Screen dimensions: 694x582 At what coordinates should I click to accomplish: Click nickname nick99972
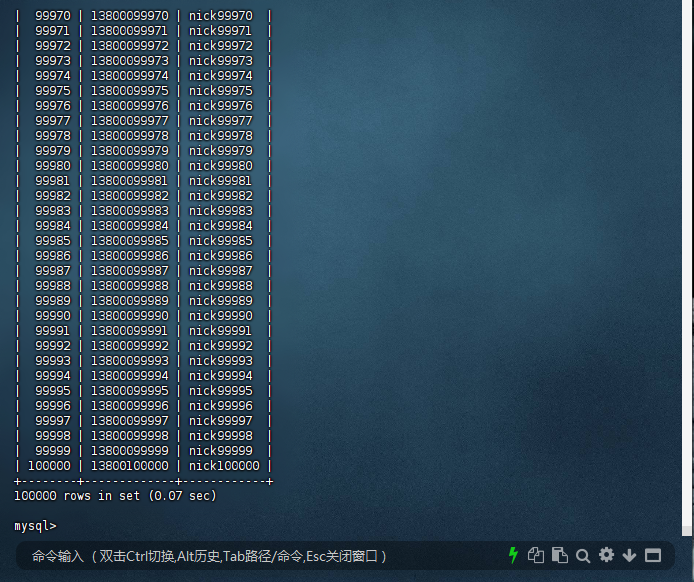[x=221, y=46]
